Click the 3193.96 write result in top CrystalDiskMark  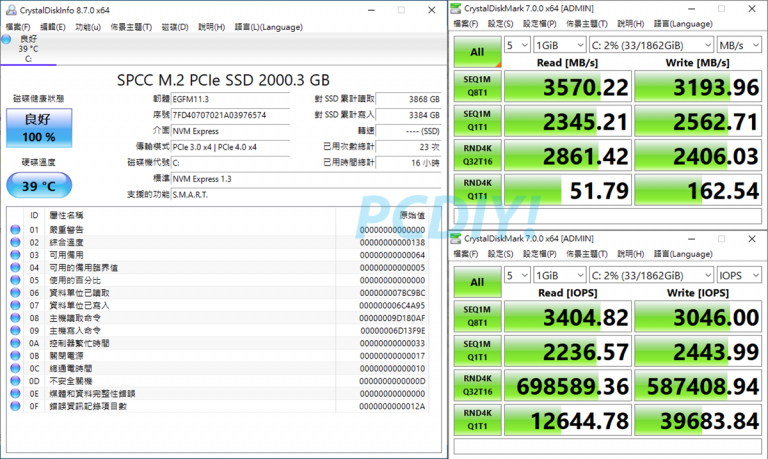click(x=698, y=87)
